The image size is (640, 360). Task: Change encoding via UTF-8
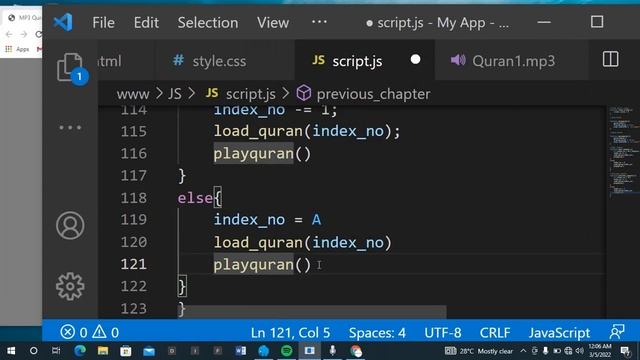(x=442, y=333)
